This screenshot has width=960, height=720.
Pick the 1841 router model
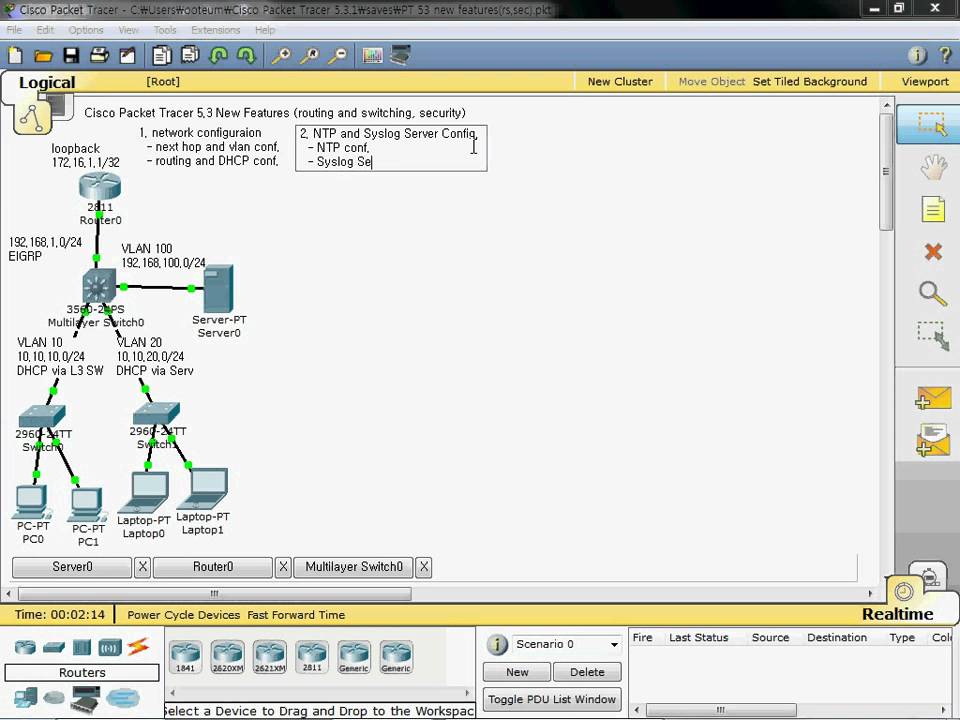click(186, 658)
